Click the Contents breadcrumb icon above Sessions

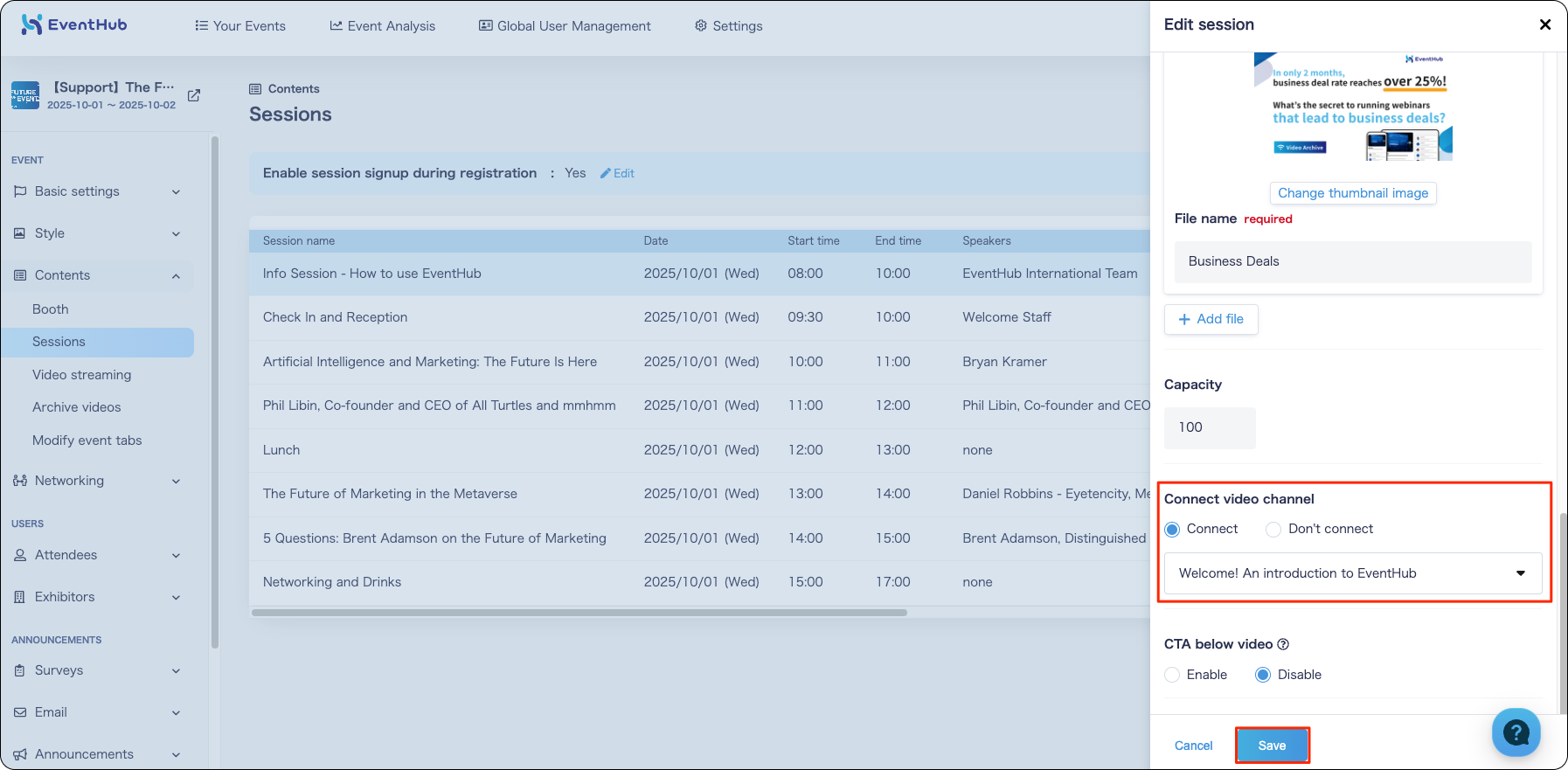tap(255, 89)
